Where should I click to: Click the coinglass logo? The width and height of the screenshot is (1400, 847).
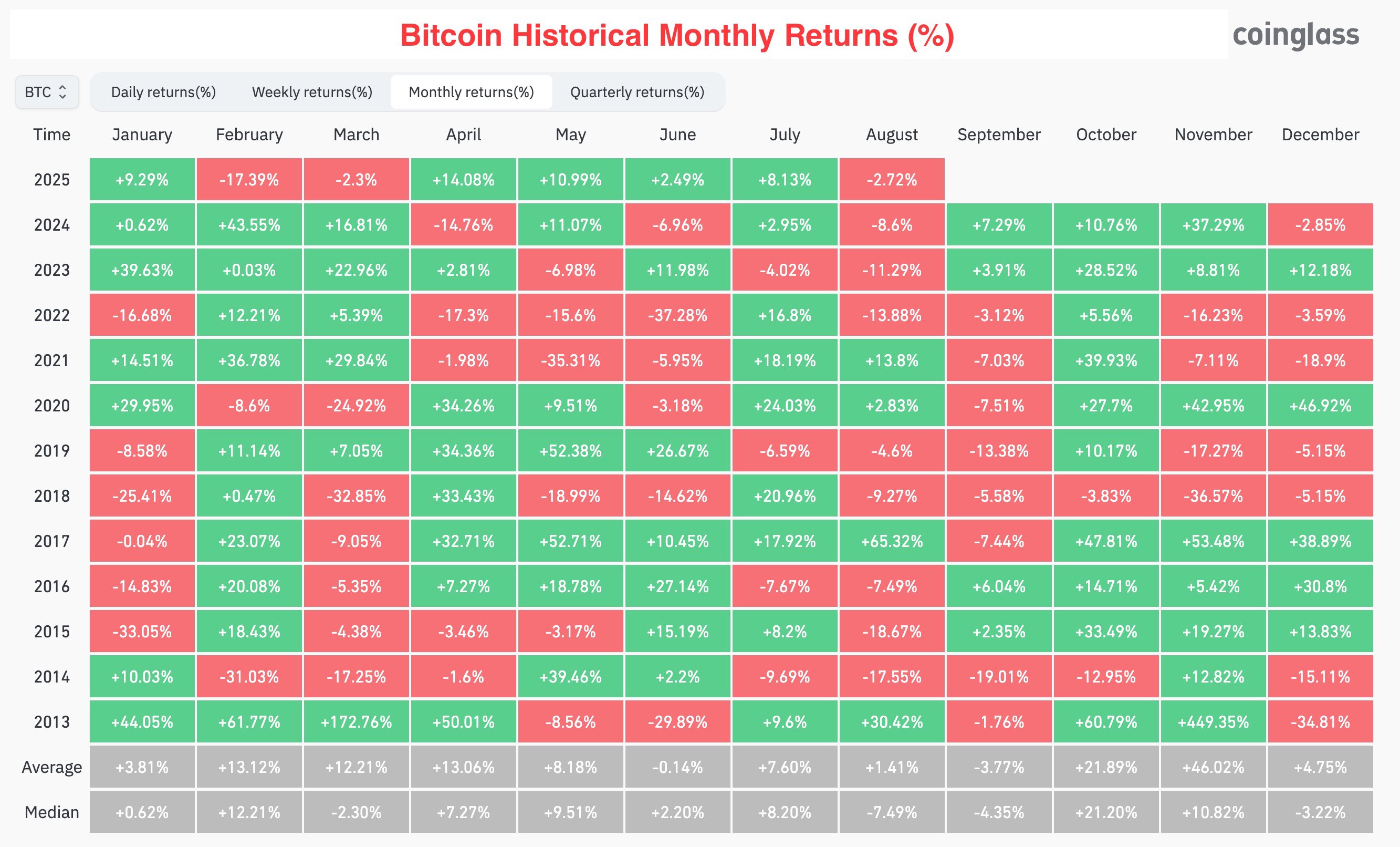(x=1295, y=35)
